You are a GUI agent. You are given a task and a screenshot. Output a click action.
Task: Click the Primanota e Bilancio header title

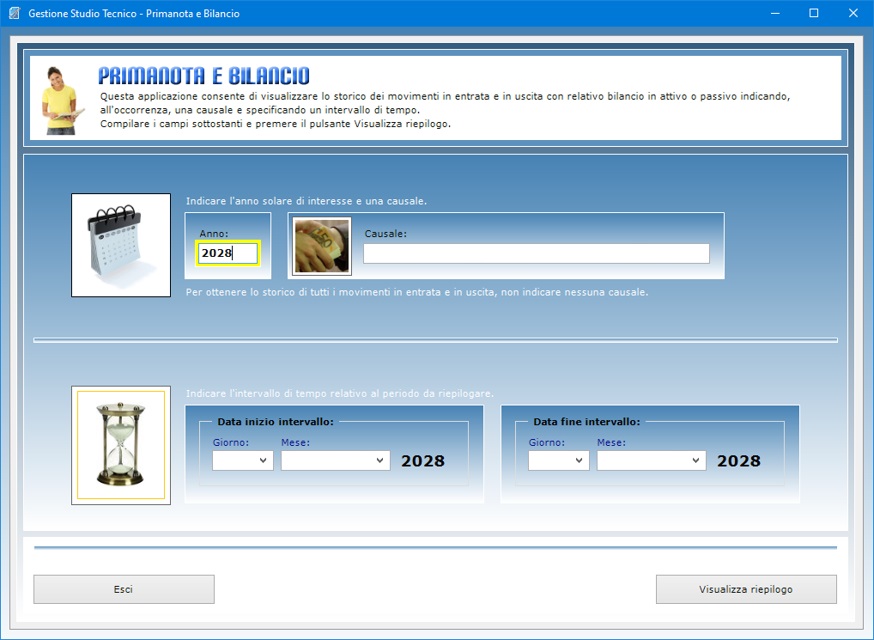[x=204, y=76]
